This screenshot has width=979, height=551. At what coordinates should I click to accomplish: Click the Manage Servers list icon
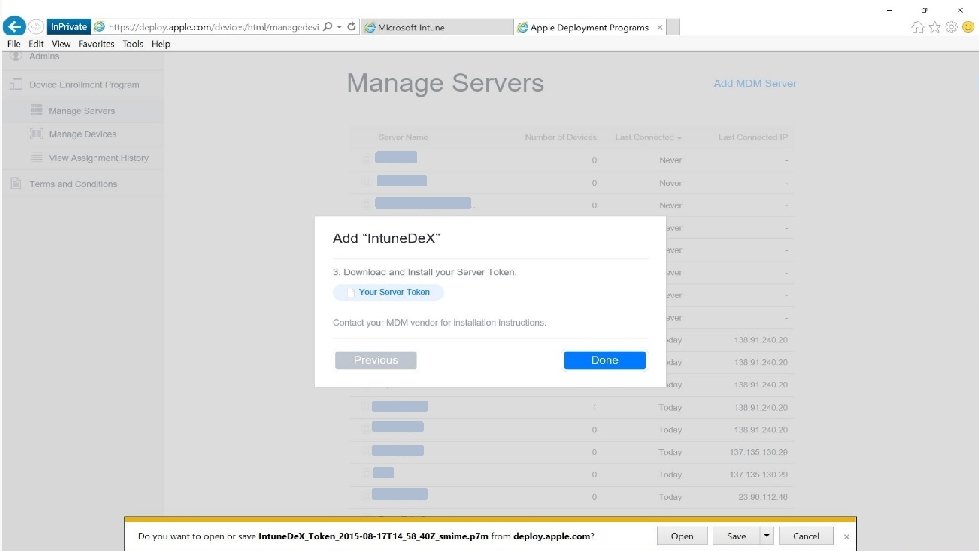click(36, 110)
